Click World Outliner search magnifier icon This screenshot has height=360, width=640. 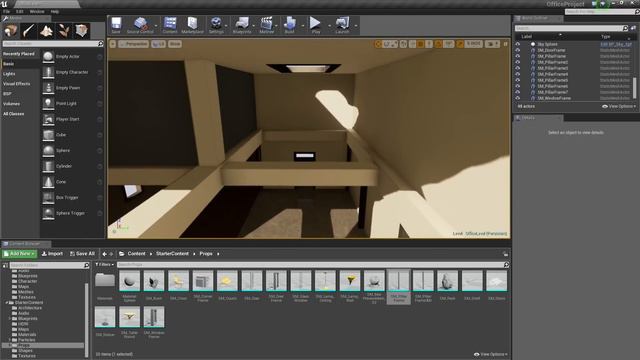point(625,28)
